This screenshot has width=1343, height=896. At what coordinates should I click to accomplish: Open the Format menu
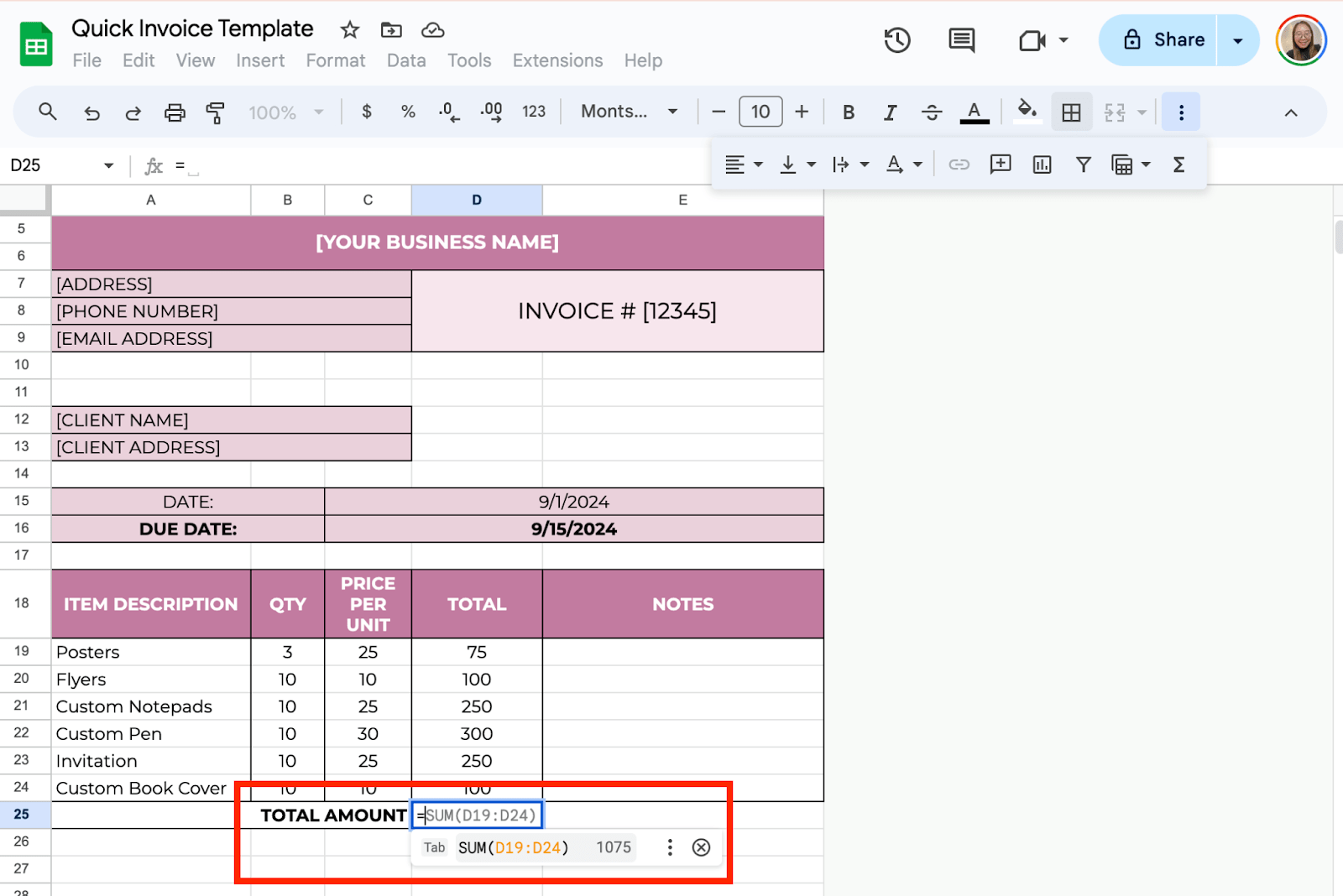335,60
